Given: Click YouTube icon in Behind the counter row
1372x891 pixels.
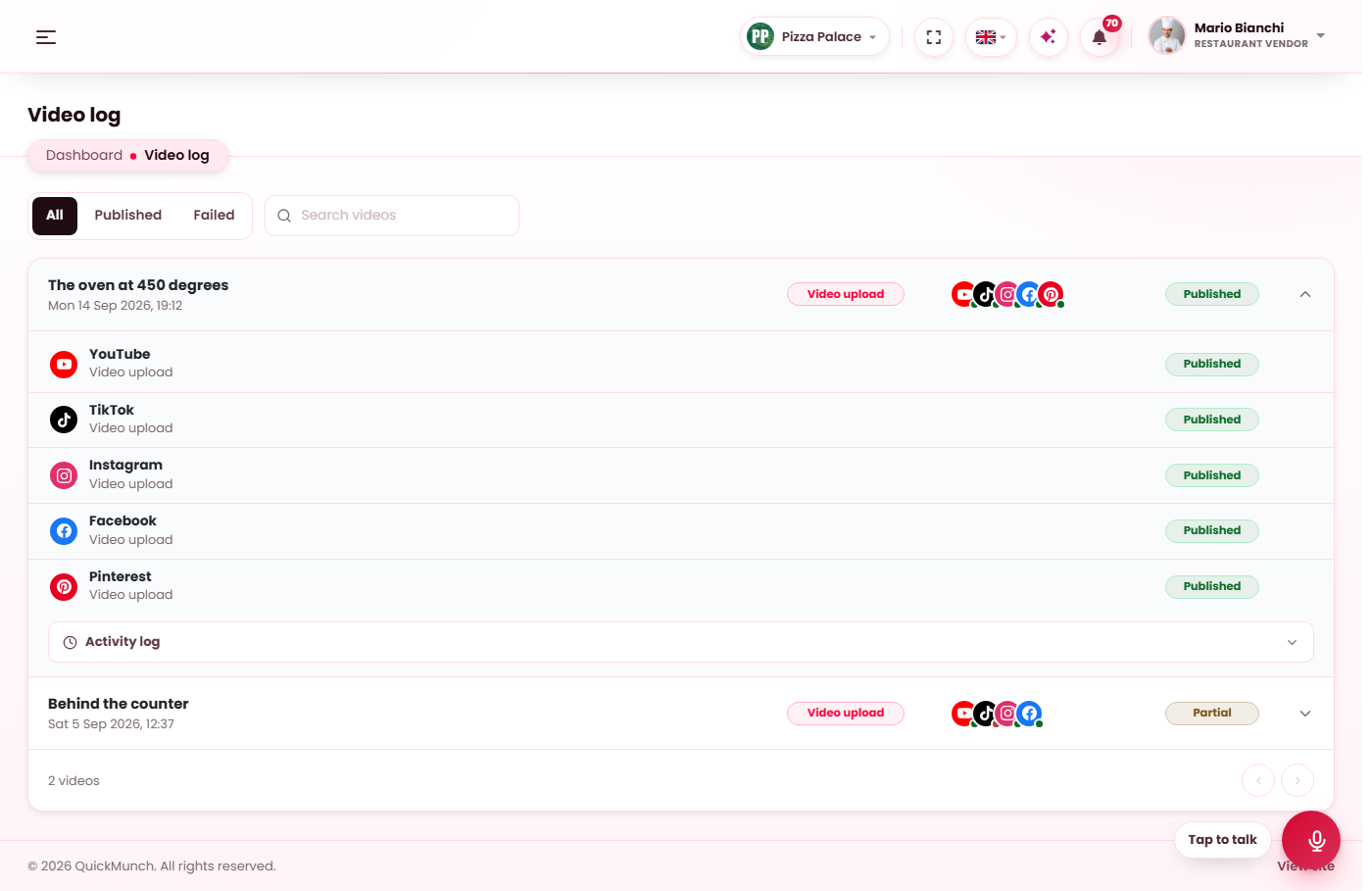Looking at the screenshot, I should point(963,714).
